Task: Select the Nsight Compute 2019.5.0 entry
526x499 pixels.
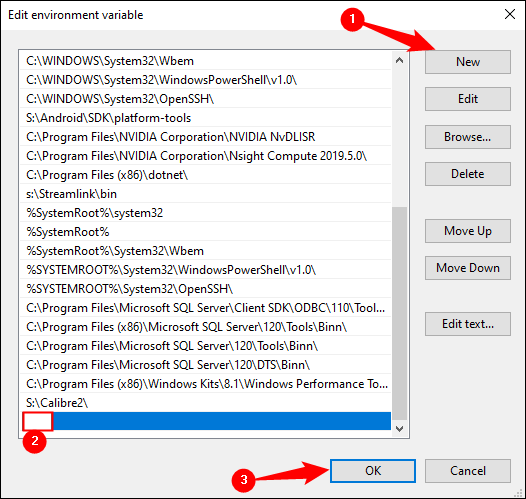Action: 205,156
